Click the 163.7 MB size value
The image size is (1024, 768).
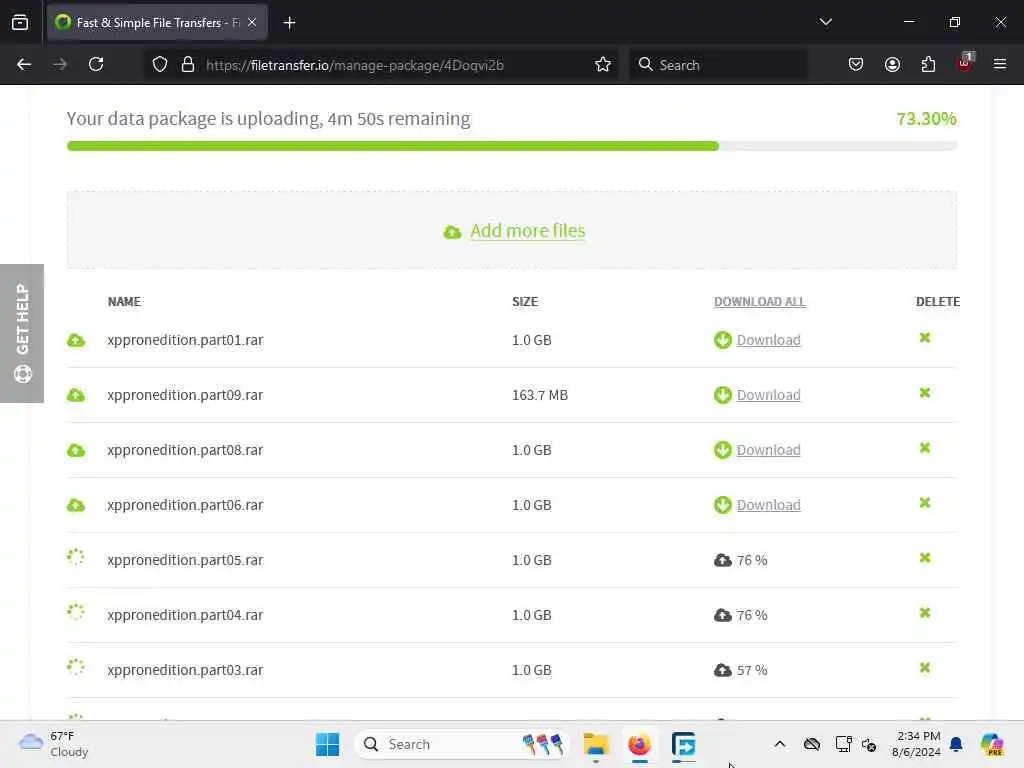click(x=539, y=395)
